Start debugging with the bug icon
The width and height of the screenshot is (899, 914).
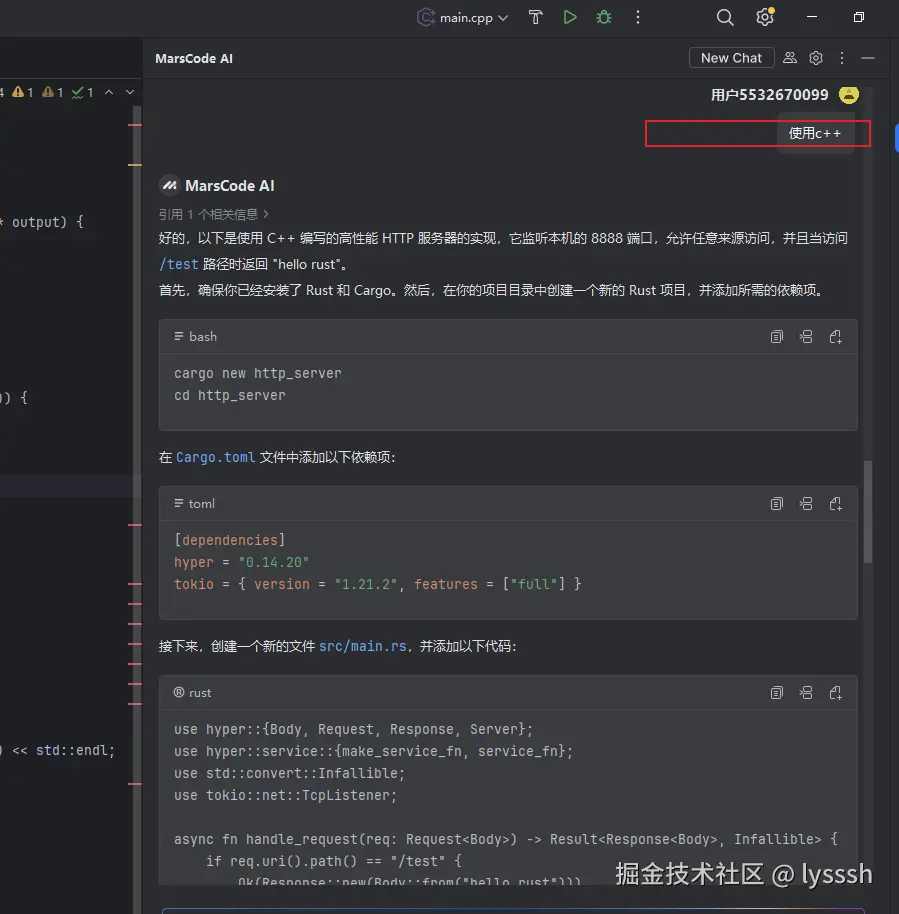[603, 17]
